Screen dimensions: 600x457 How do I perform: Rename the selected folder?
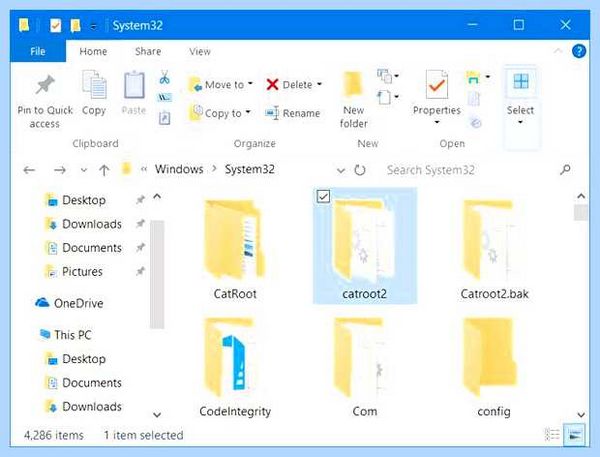(x=293, y=113)
